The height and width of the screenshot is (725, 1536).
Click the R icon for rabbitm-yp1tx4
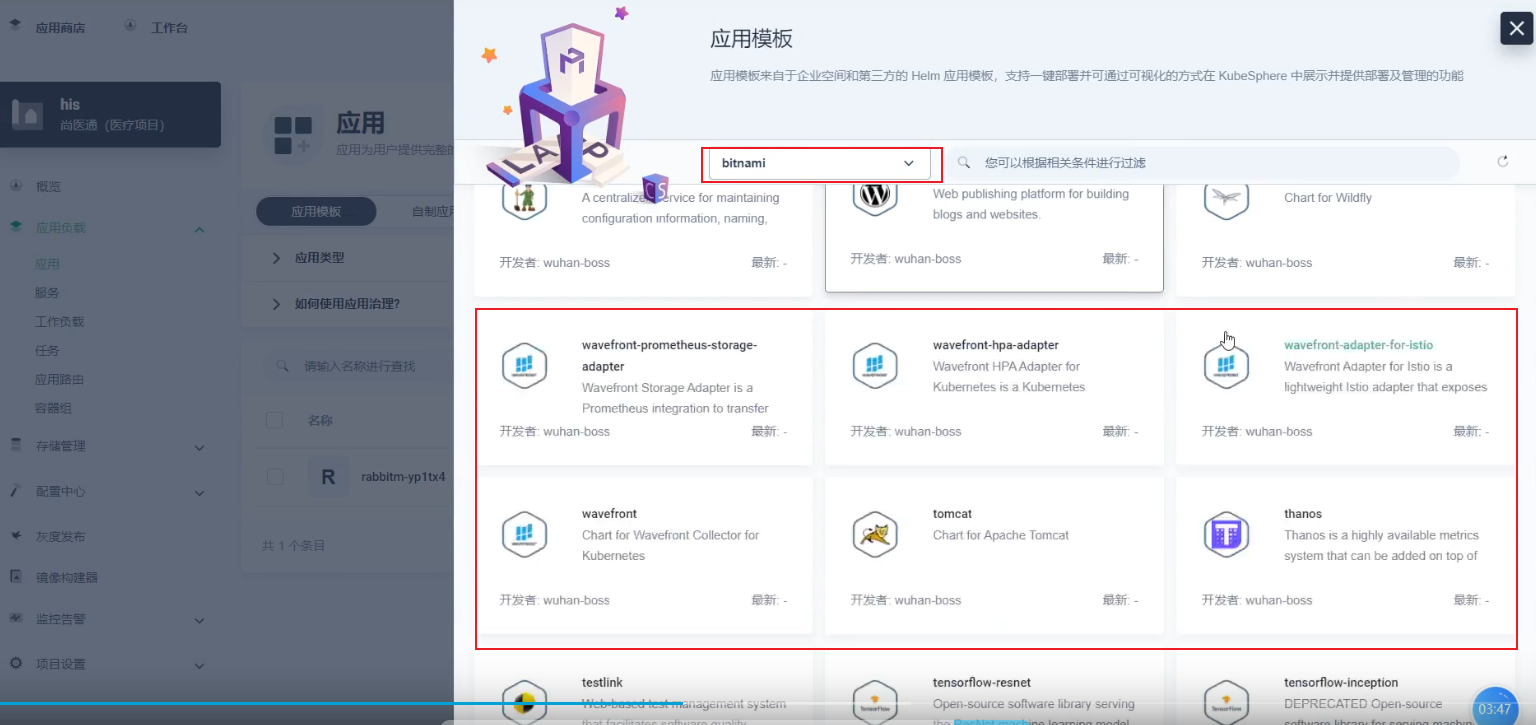click(328, 477)
